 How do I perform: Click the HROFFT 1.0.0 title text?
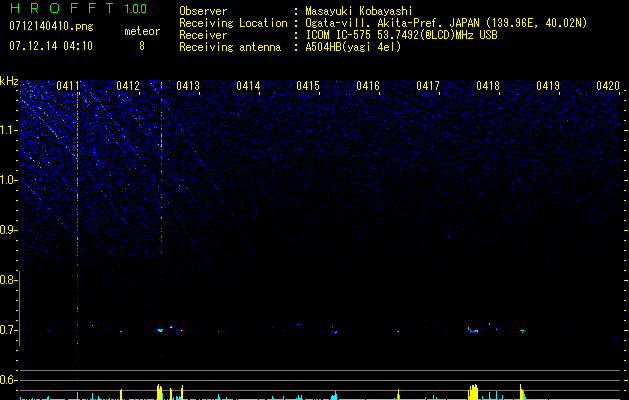tap(78, 8)
